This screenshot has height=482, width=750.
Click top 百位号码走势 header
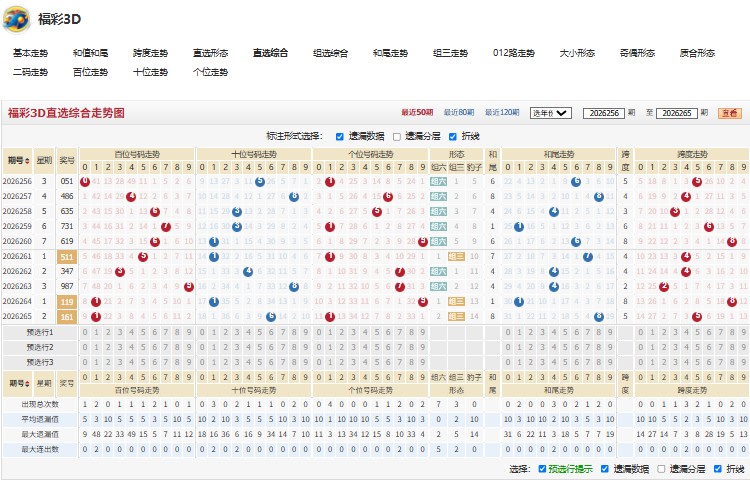[137, 154]
